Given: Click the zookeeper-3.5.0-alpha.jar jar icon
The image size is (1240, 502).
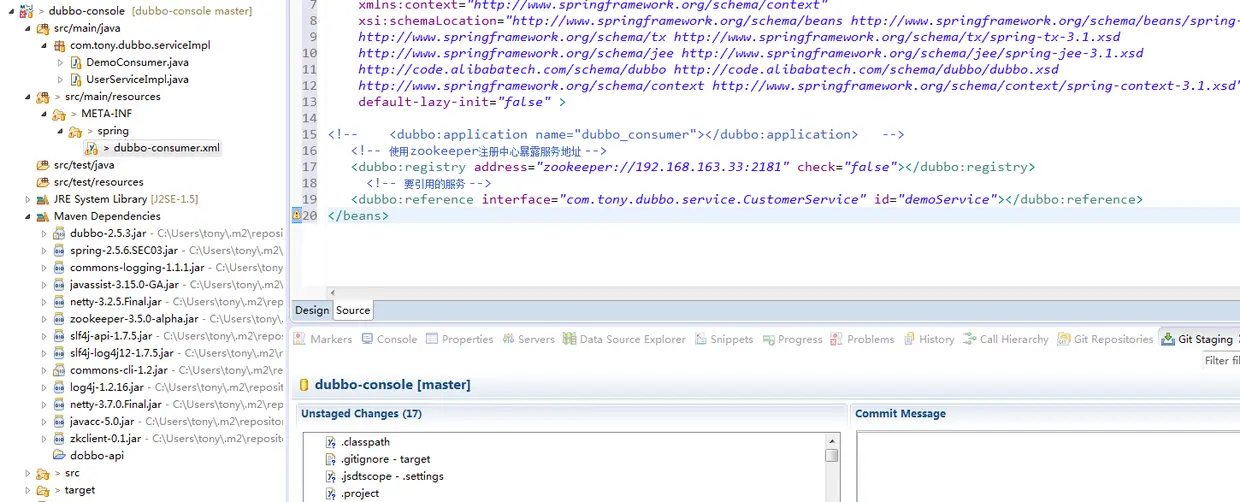Looking at the screenshot, I should (x=60, y=319).
